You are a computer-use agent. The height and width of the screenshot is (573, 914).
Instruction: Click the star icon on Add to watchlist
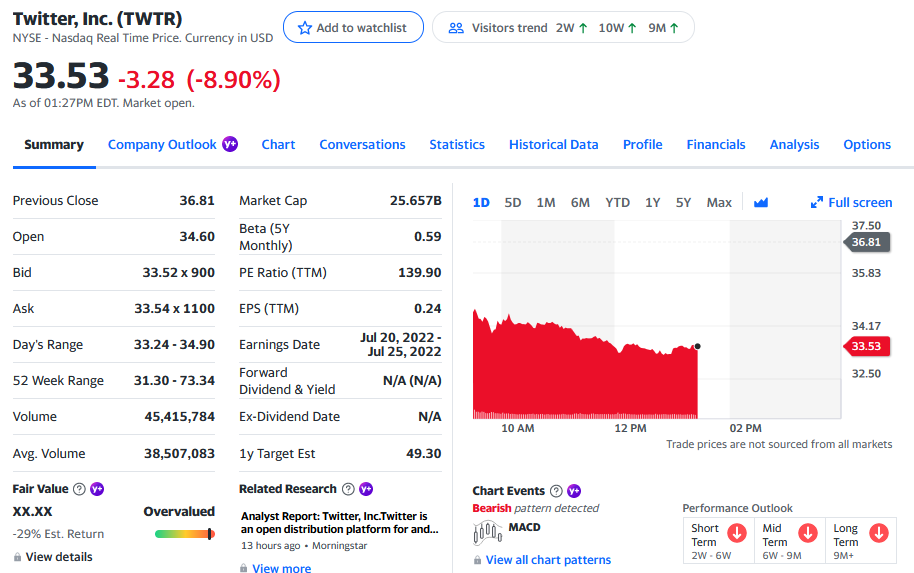(304, 28)
